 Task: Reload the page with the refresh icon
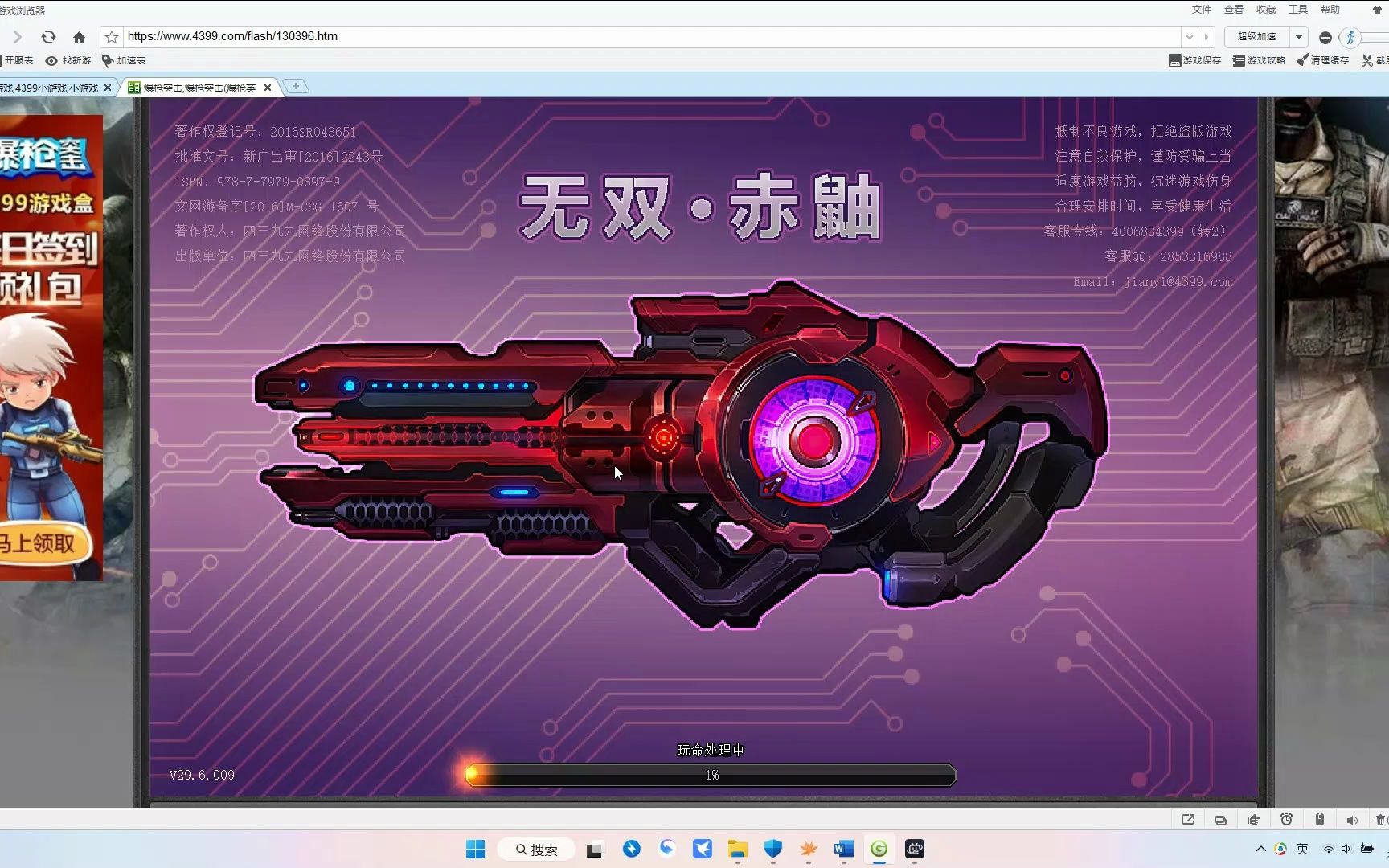click(48, 37)
